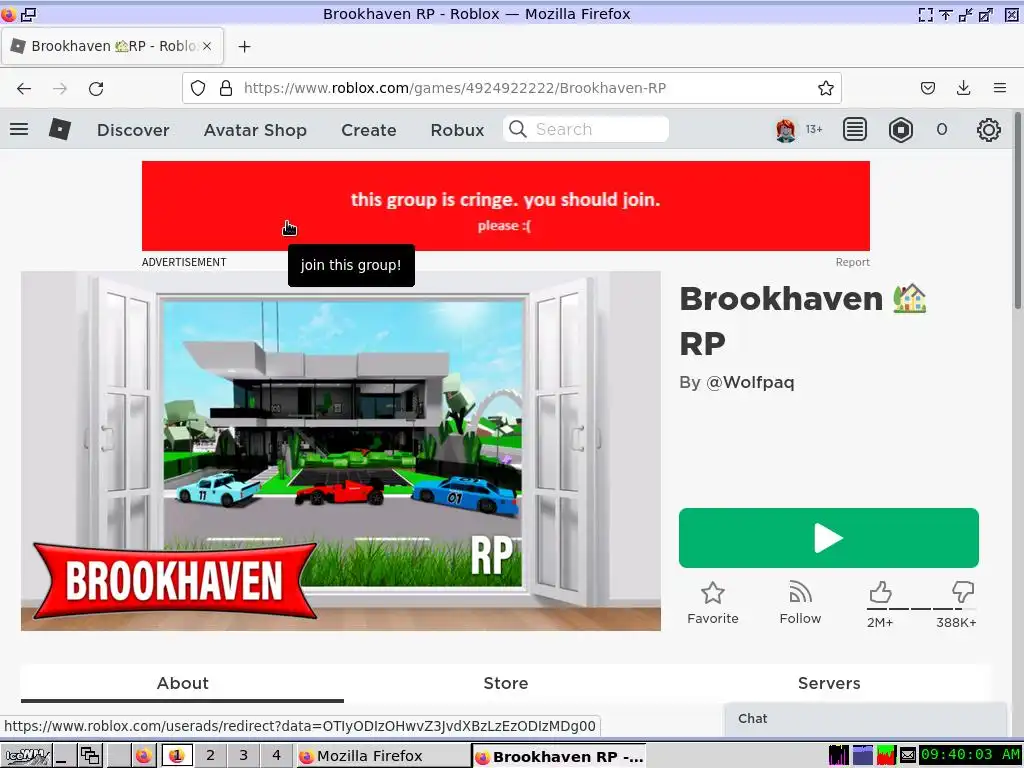The image size is (1024, 768).
Task: Switch to workspace 1
Action: [177, 756]
